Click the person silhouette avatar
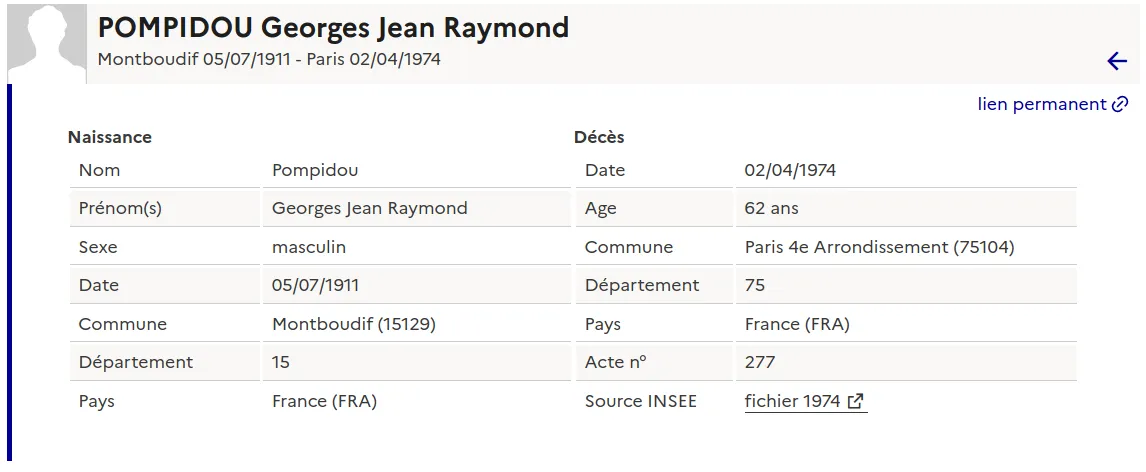This screenshot has width=1146, height=472. click(x=47, y=42)
